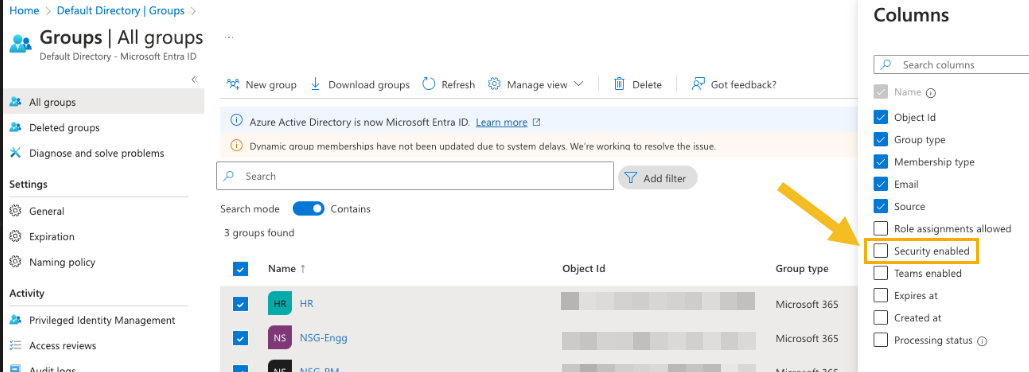Click the sort arrow next to Name header

tap(303, 268)
